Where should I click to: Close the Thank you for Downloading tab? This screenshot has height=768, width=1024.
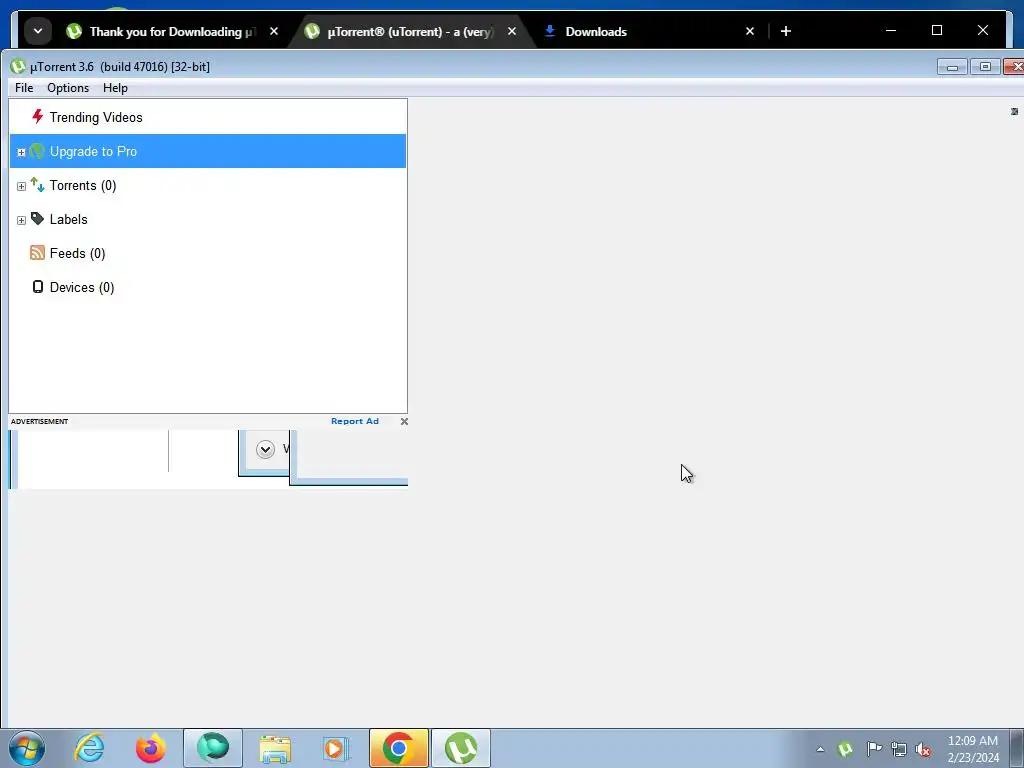(x=274, y=31)
